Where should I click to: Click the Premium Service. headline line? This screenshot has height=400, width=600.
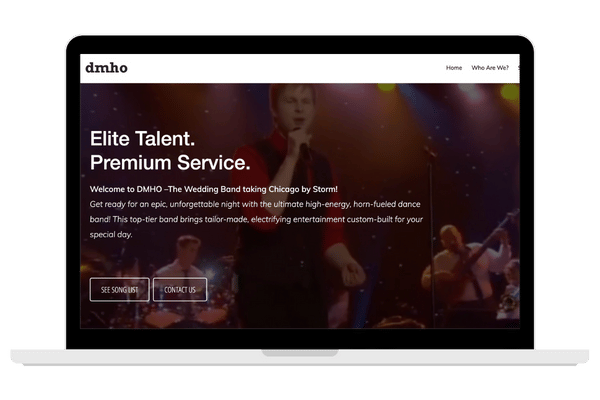[170, 163]
